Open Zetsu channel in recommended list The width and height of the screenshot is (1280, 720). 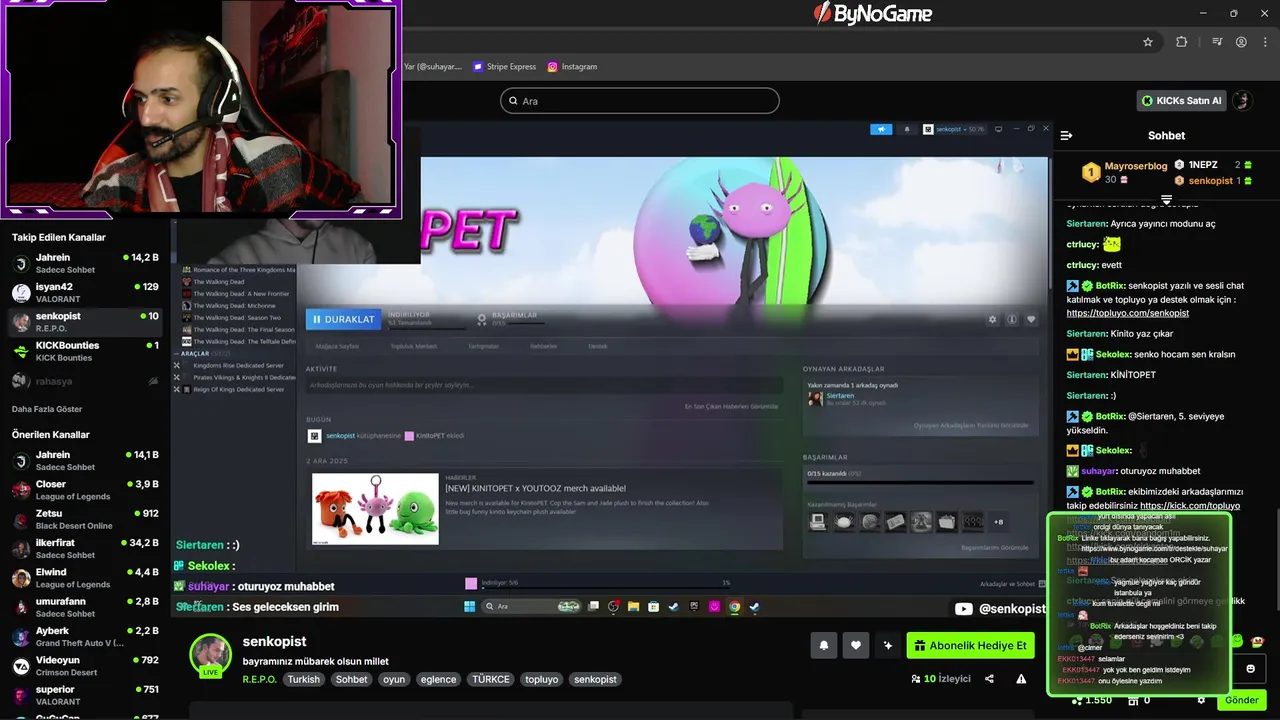click(x=86, y=519)
